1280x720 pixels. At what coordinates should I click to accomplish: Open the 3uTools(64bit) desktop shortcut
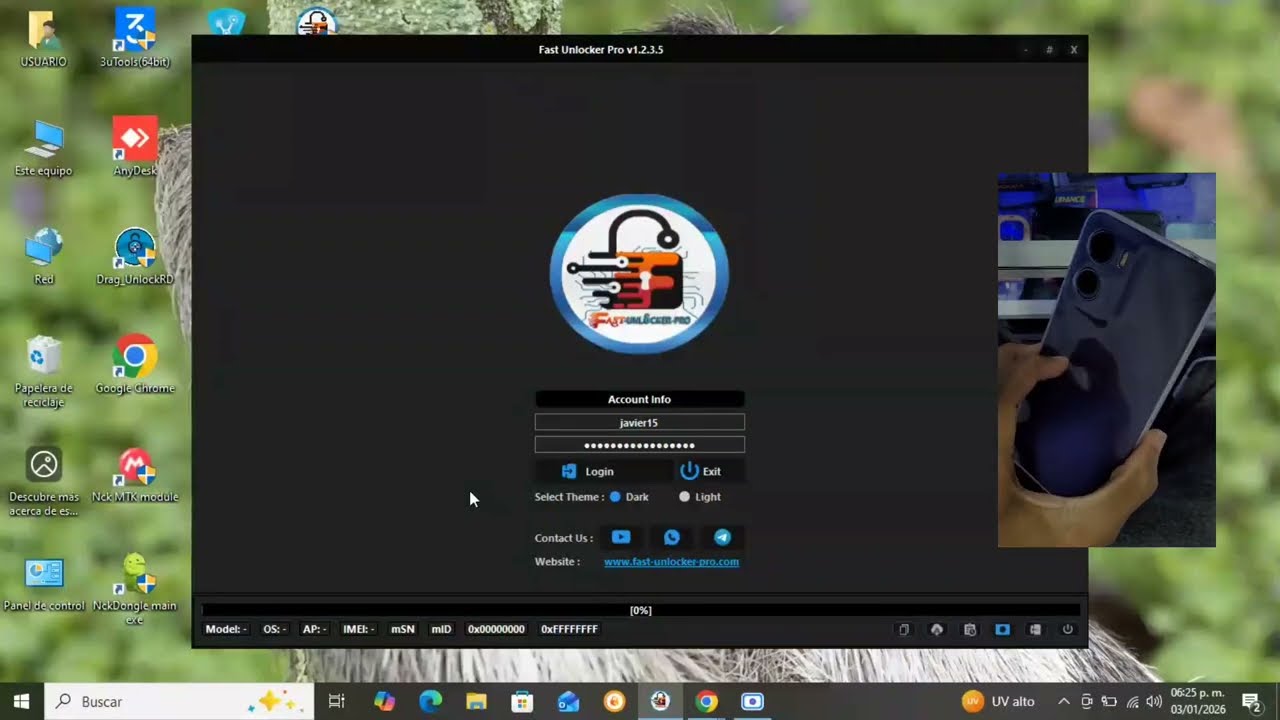click(135, 38)
